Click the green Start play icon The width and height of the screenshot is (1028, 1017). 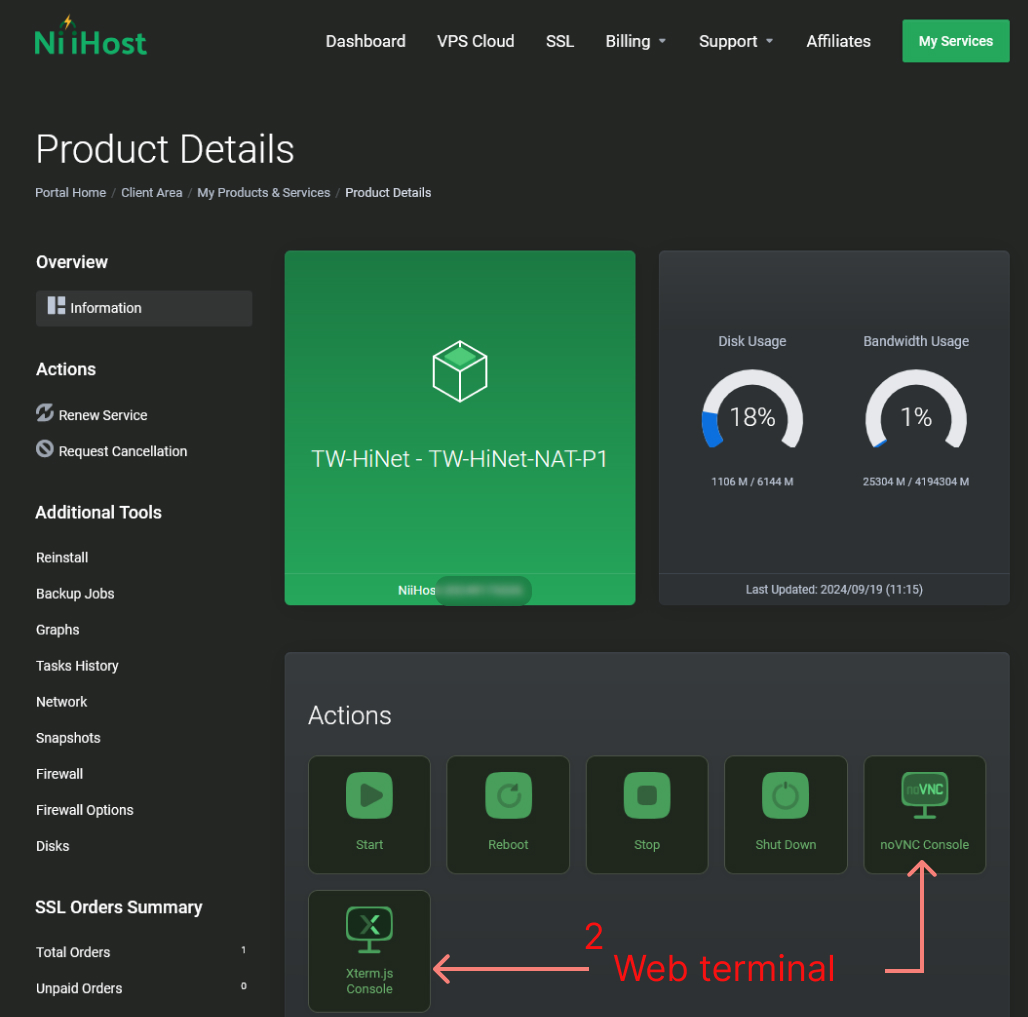click(x=369, y=795)
